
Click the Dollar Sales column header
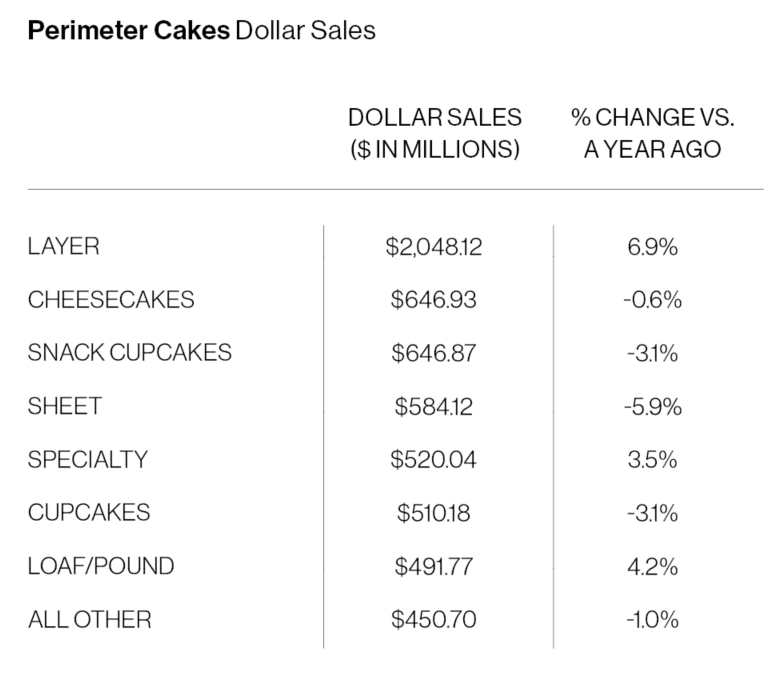[x=434, y=133]
